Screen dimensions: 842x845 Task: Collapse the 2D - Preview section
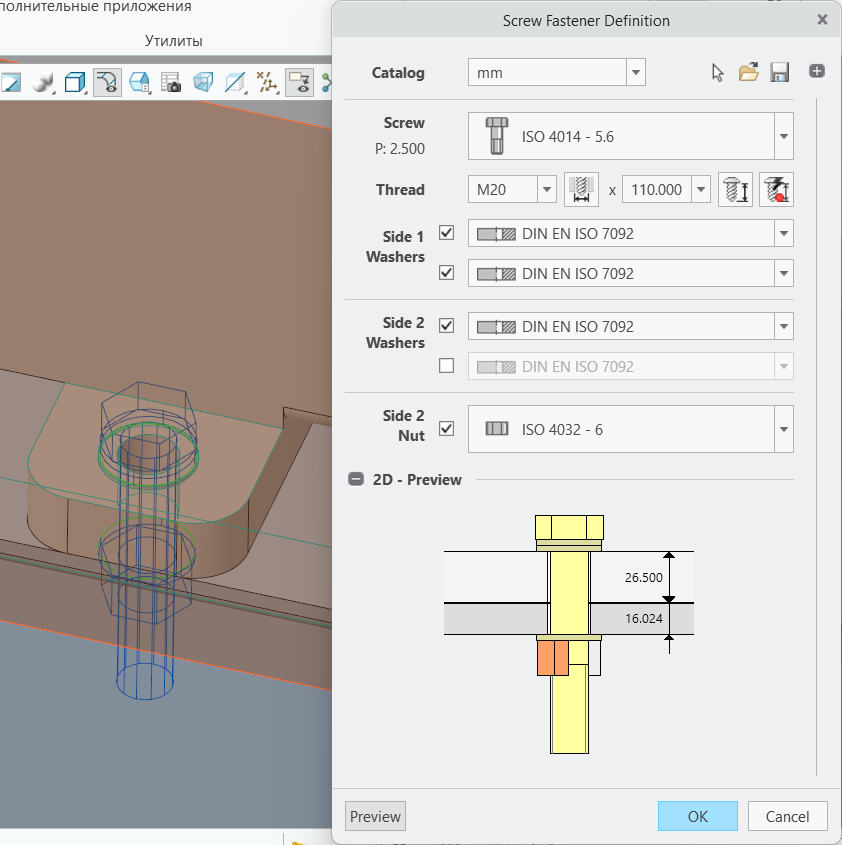pos(356,479)
